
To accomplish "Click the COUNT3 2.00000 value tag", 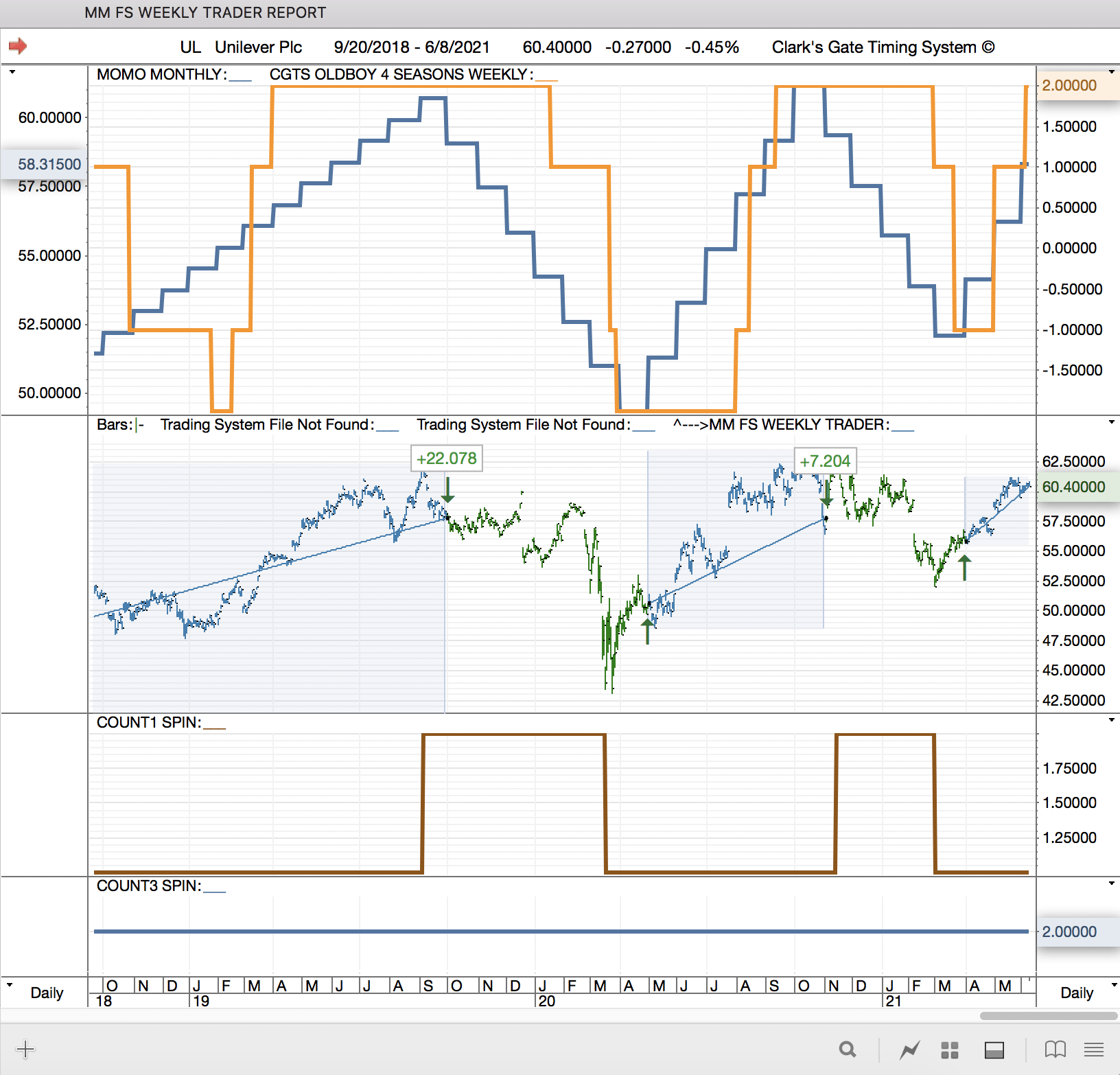I will coord(1077,932).
